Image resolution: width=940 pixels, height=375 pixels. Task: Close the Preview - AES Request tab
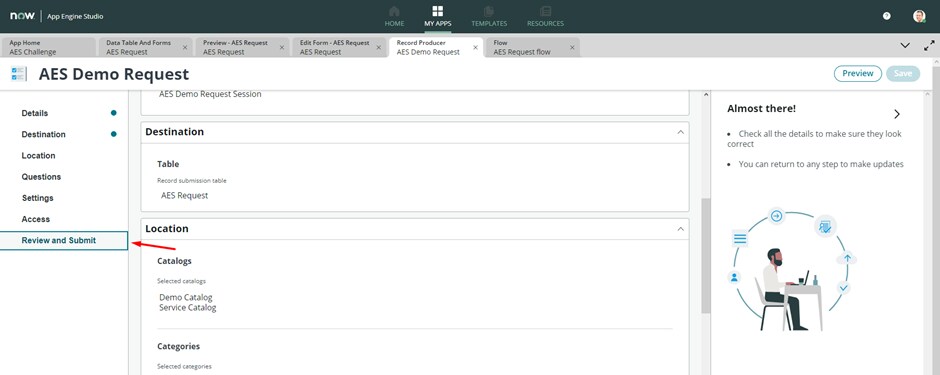(x=282, y=47)
